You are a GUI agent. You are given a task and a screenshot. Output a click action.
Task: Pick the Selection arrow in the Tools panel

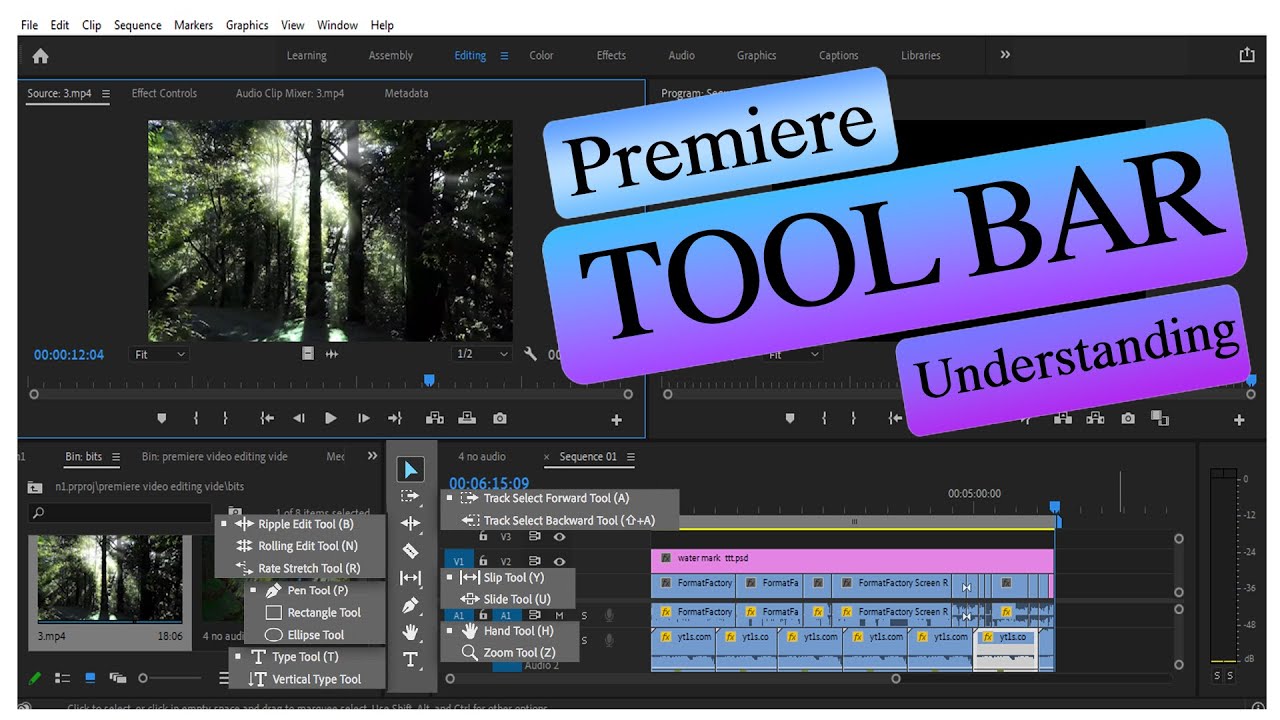(x=411, y=470)
